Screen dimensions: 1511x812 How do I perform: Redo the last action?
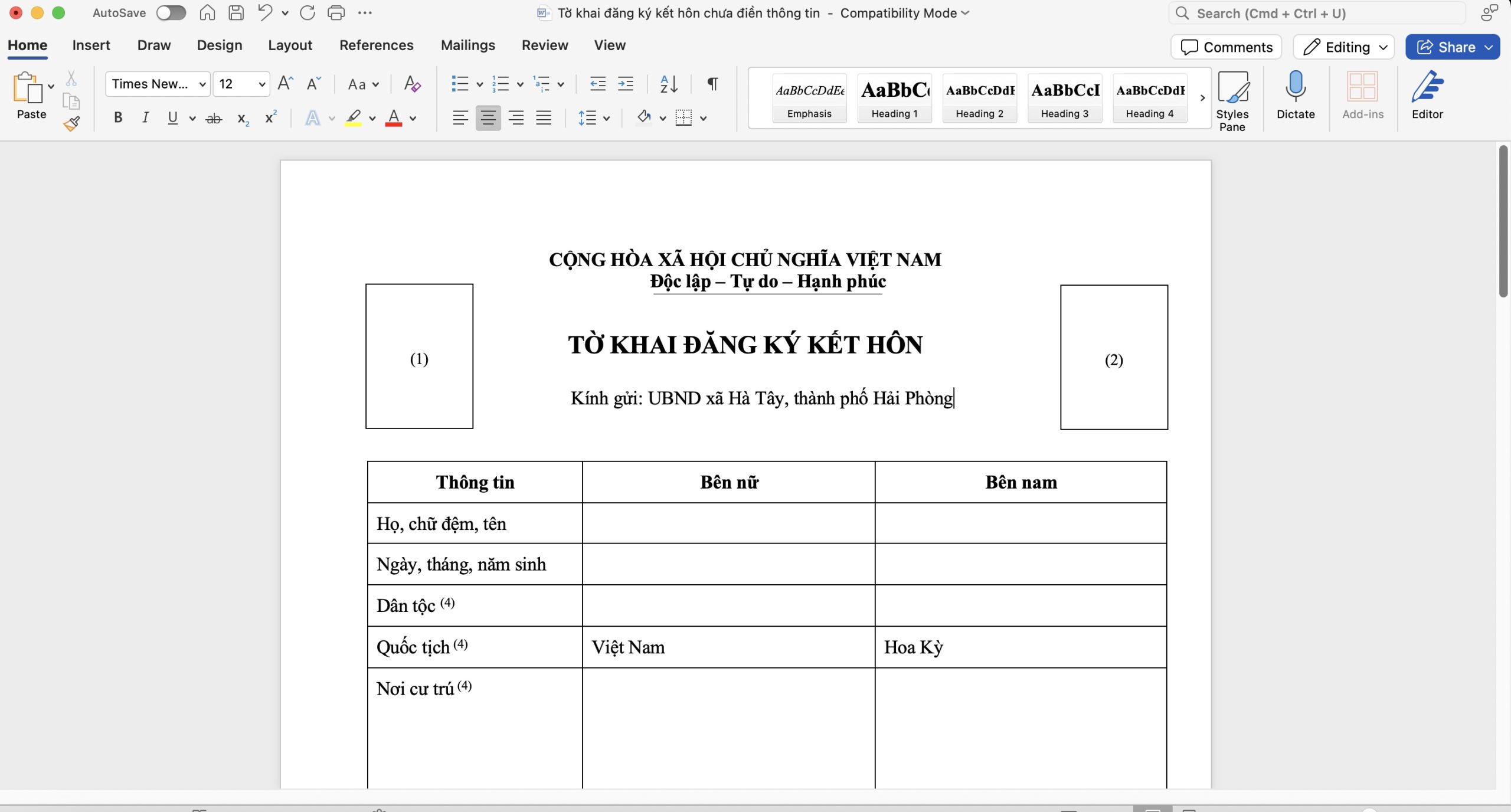point(308,13)
